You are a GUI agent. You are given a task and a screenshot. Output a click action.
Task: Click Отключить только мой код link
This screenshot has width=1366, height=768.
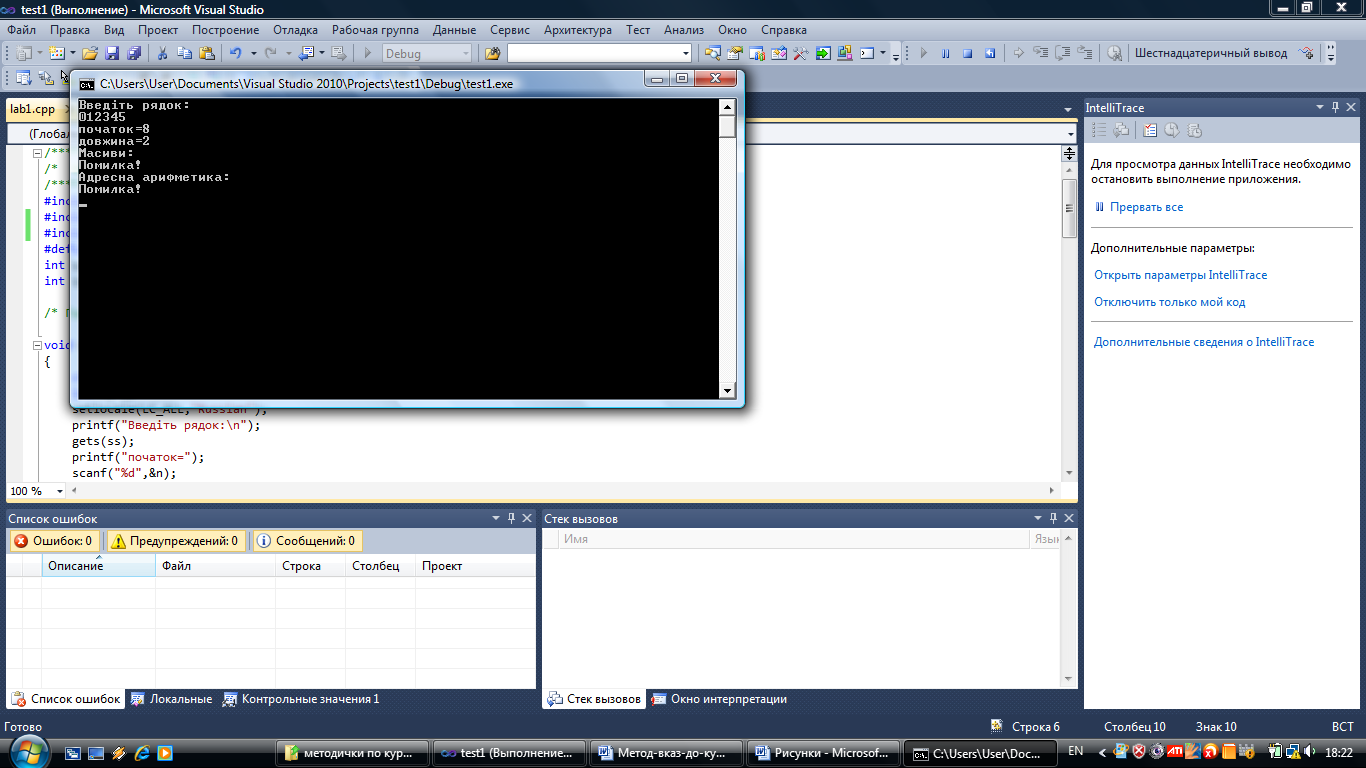pos(1169,302)
